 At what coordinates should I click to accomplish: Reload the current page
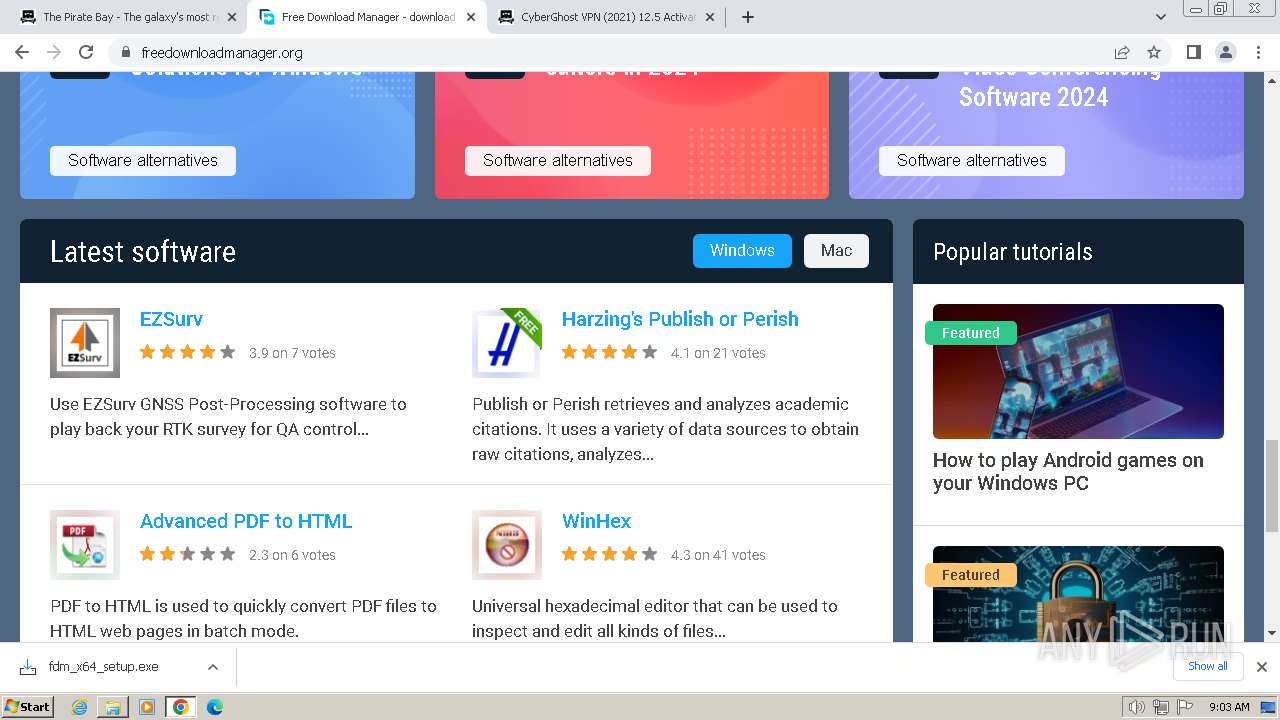tap(86, 52)
